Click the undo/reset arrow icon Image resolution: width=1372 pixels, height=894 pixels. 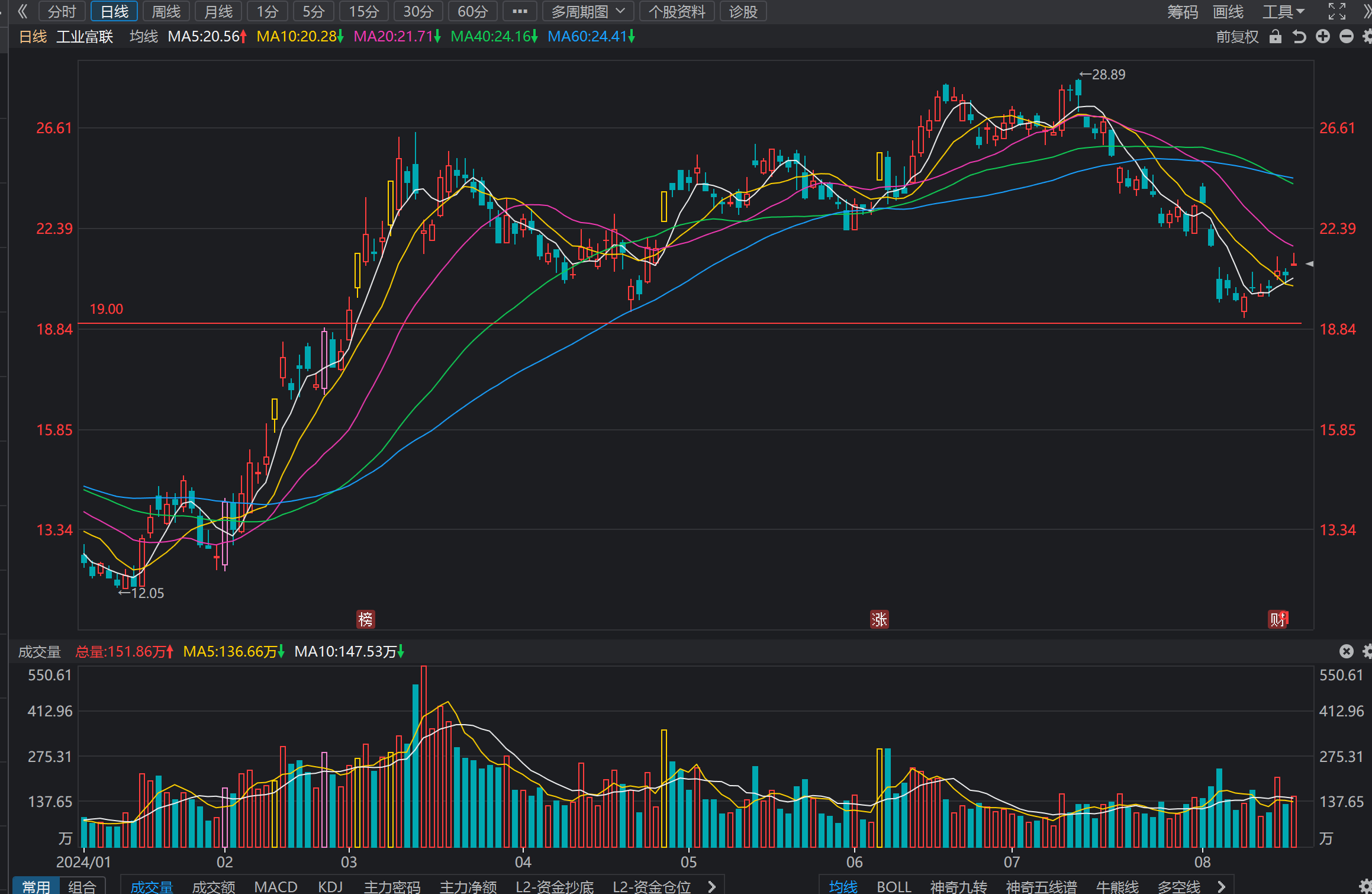coord(1299,37)
